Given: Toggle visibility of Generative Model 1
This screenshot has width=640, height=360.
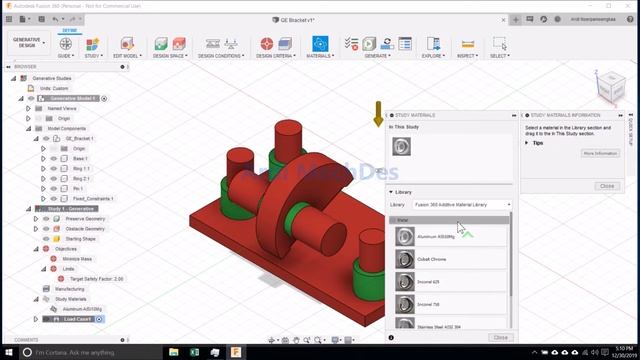Looking at the screenshot, I should coord(31,98).
